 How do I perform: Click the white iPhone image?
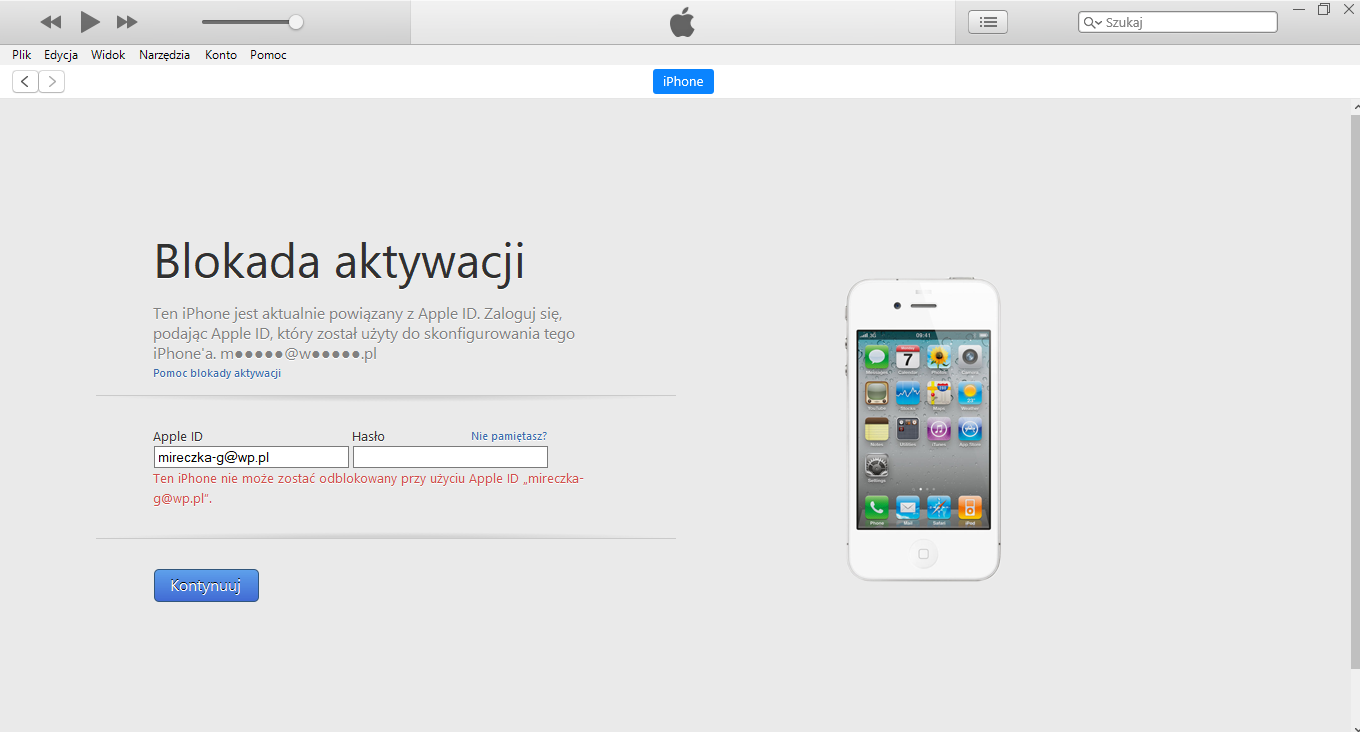point(923,428)
